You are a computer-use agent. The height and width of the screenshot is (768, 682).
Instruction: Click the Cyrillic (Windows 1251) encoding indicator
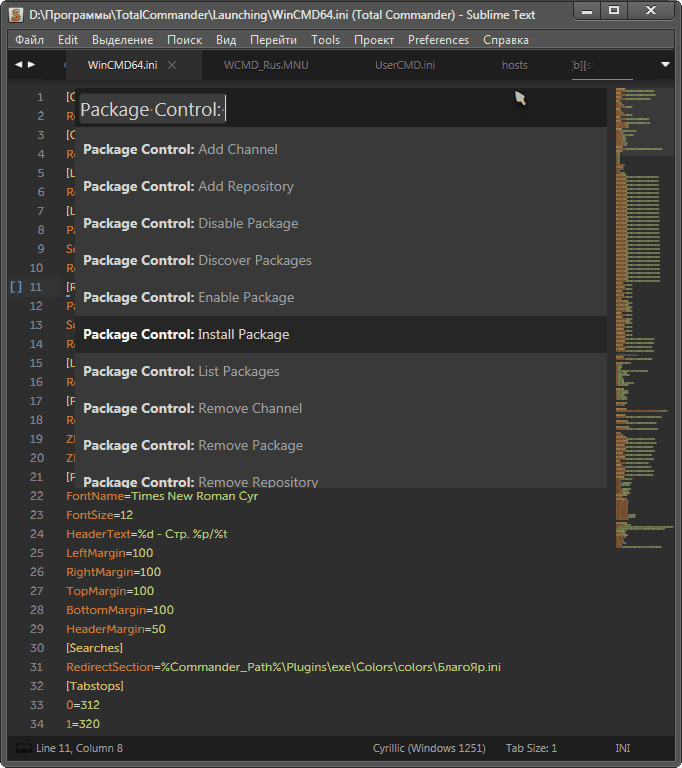[x=429, y=748]
